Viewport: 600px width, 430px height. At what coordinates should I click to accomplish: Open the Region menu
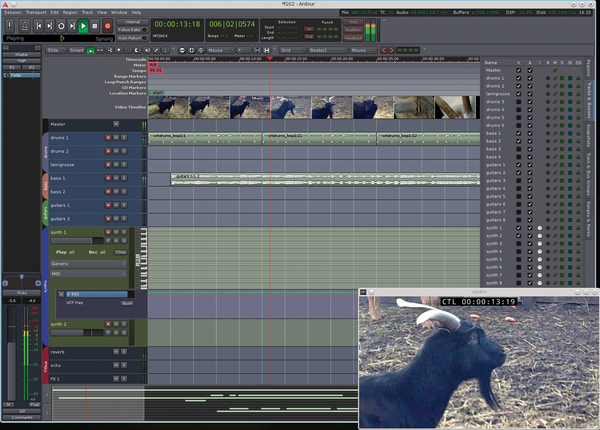tap(70, 12)
